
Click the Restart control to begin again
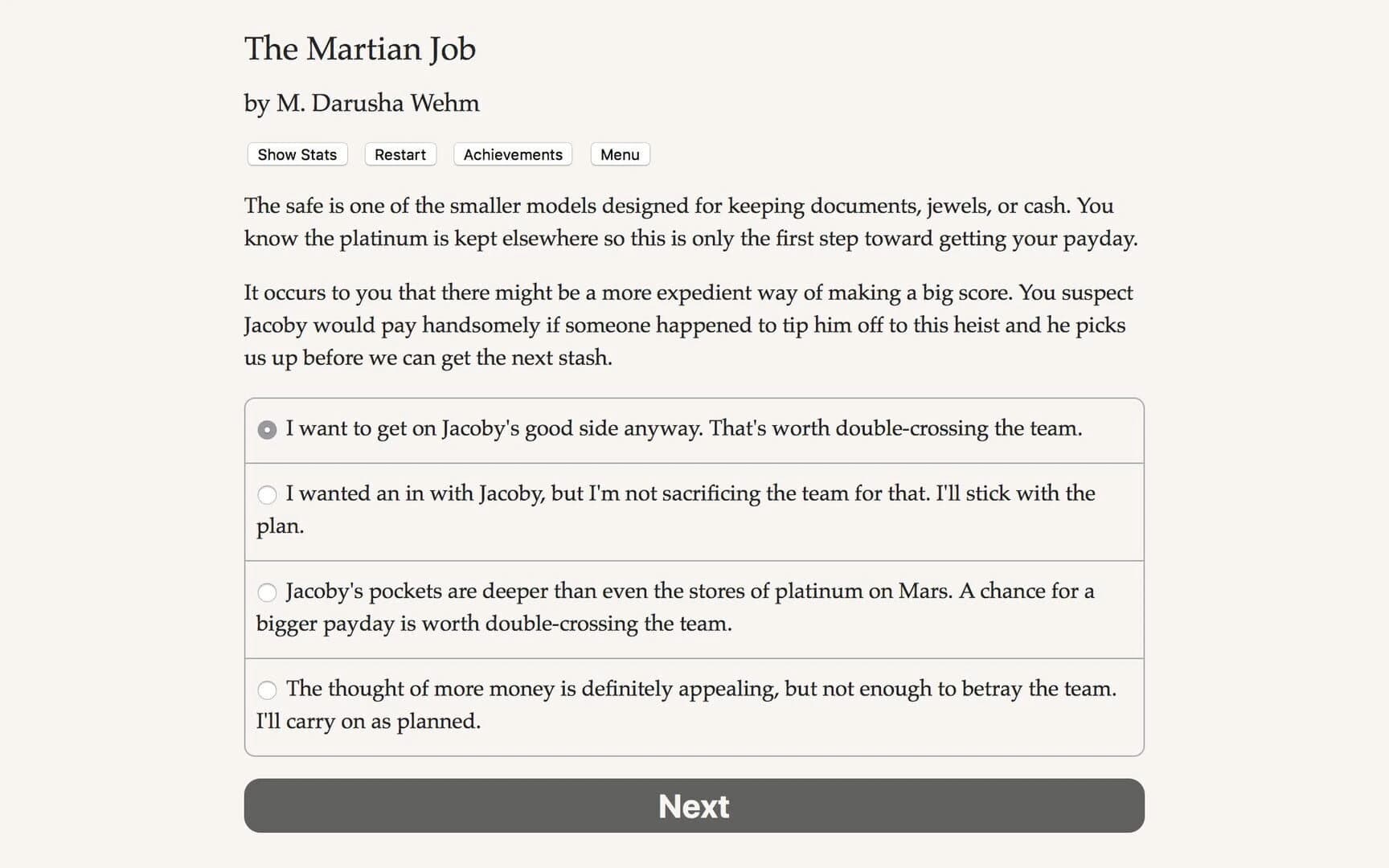pyautogui.click(x=399, y=154)
